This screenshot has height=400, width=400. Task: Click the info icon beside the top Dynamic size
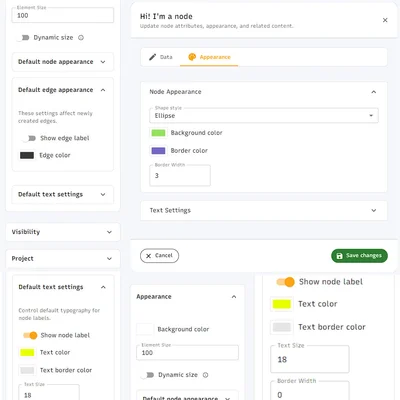pyautogui.click(x=81, y=38)
